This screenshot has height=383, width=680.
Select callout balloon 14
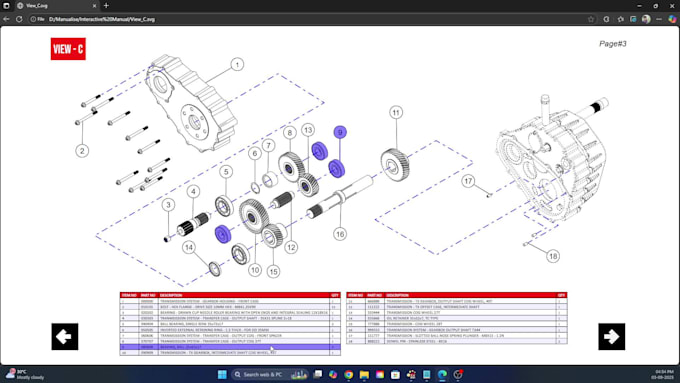pyautogui.click(x=188, y=248)
